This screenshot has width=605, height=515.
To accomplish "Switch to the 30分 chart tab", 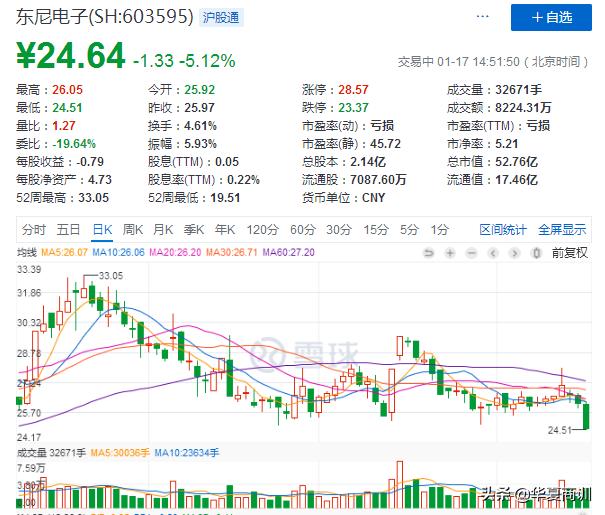I will coord(339,230).
